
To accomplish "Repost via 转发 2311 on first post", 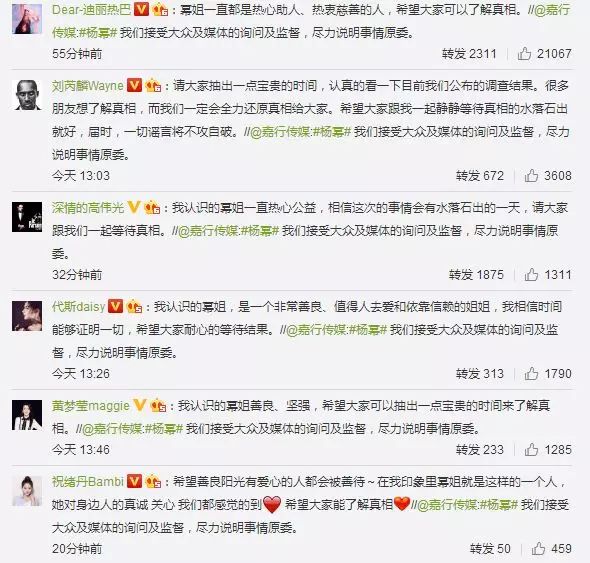I will point(469,54).
